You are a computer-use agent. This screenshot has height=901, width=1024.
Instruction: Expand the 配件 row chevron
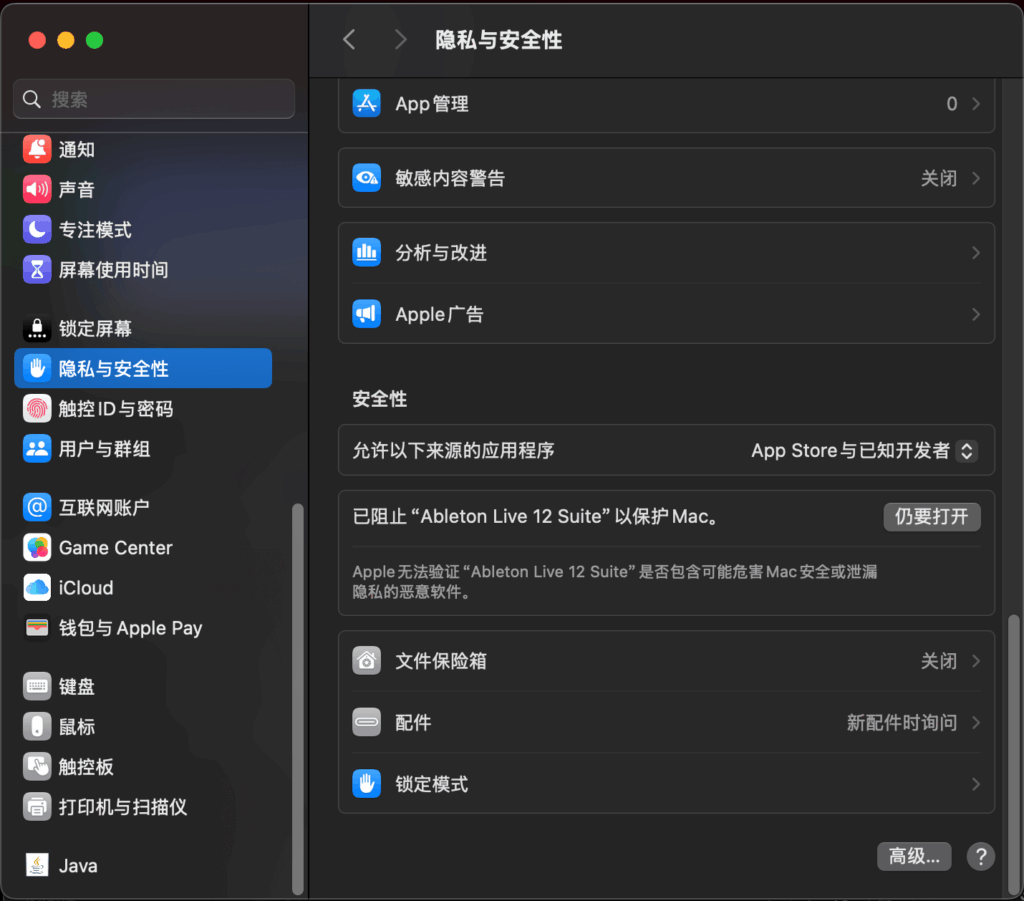(x=975, y=722)
